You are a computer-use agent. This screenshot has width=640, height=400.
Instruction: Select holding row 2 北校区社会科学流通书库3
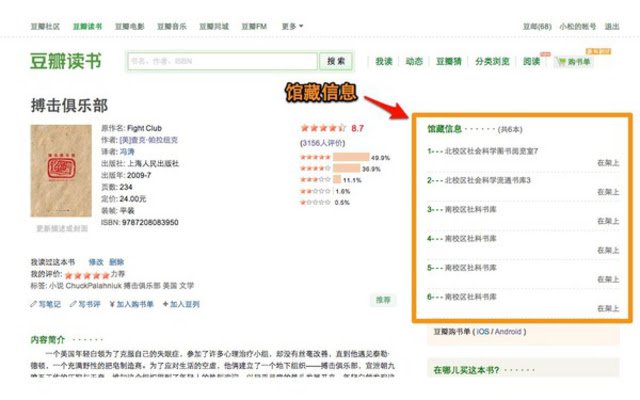point(523,186)
